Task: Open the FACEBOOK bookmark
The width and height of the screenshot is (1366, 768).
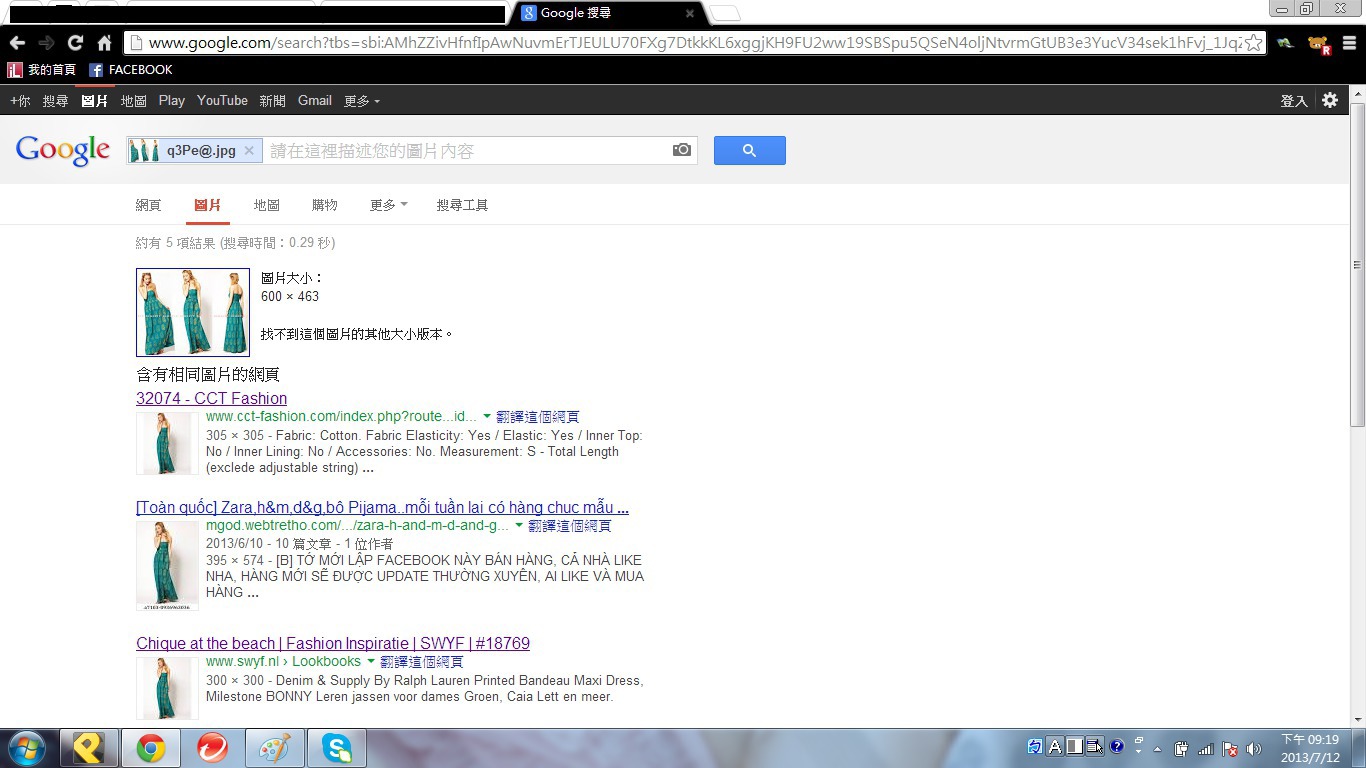Action: [131, 70]
